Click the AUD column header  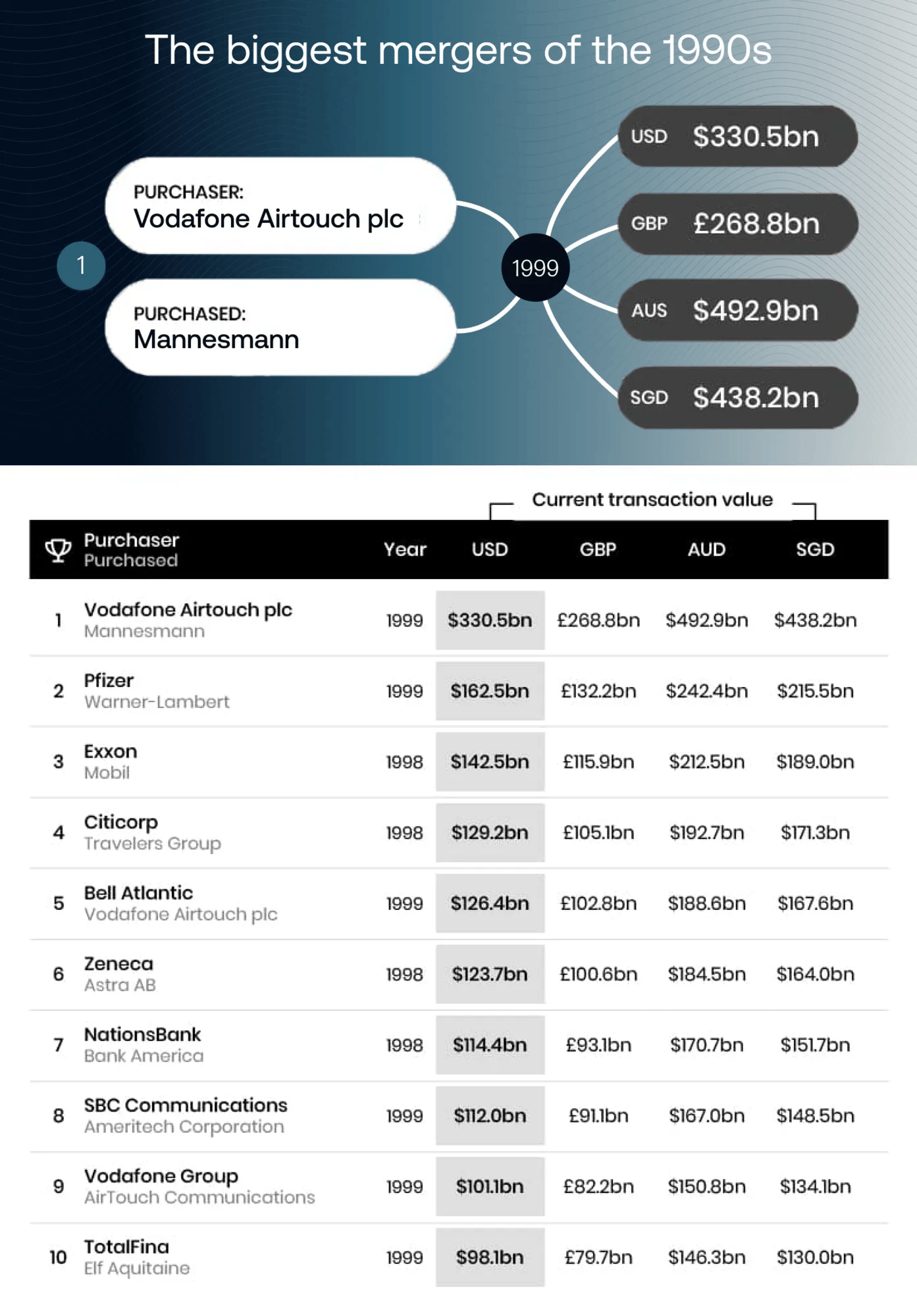706,549
